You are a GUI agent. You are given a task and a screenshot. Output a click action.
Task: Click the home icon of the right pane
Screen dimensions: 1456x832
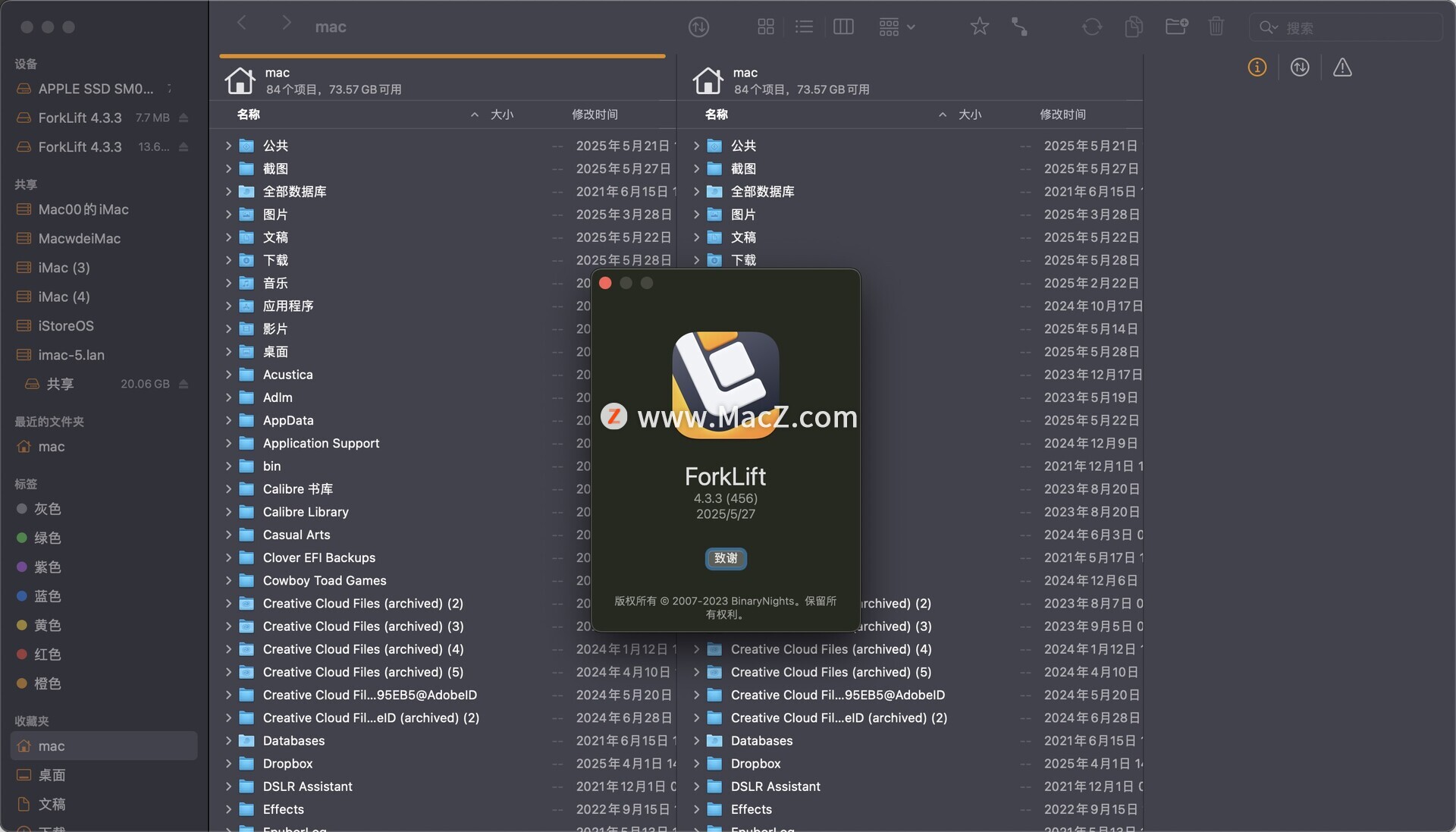tap(708, 80)
